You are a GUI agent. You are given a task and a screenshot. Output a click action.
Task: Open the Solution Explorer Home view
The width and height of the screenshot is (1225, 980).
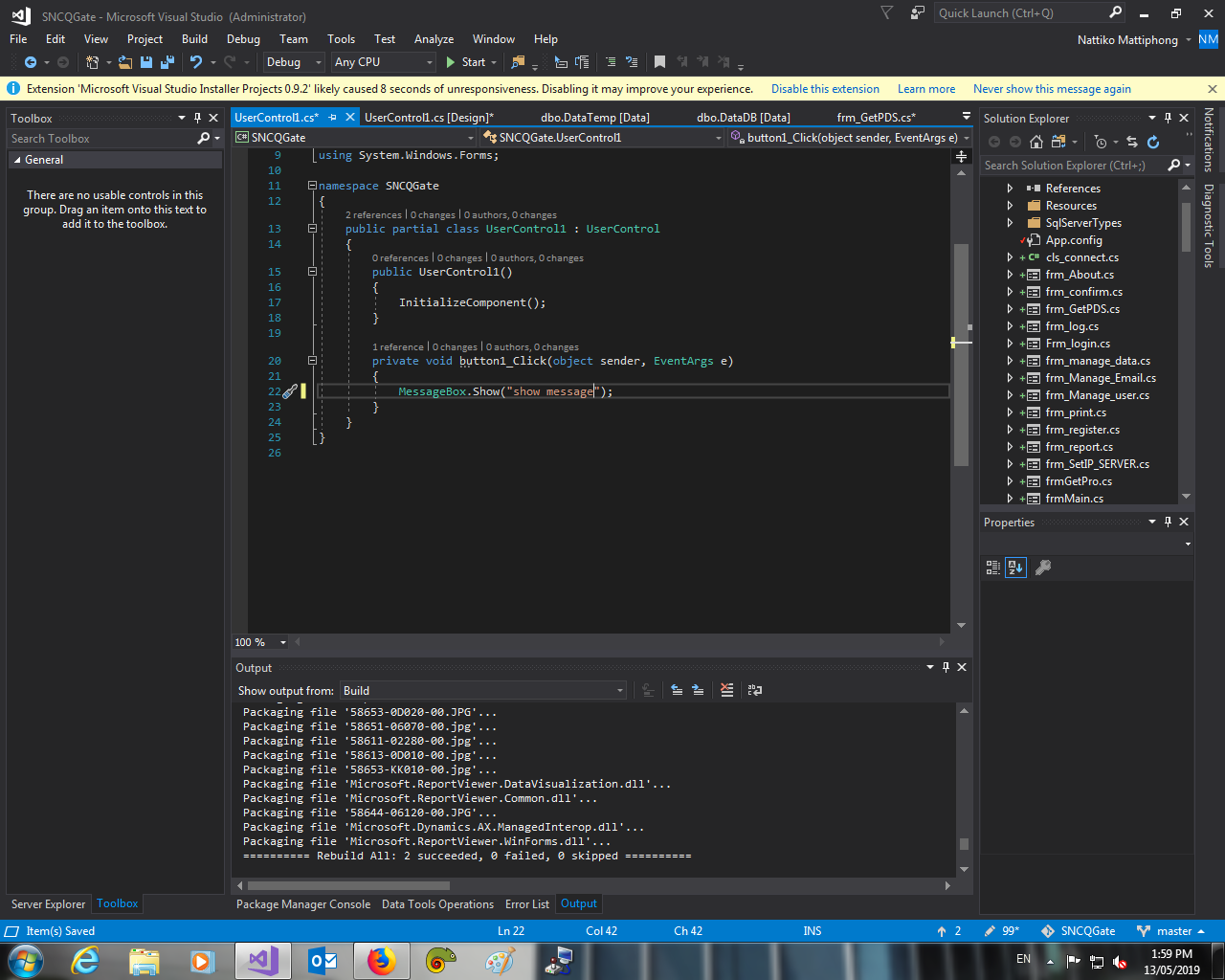pyautogui.click(x=1036, y=142)
